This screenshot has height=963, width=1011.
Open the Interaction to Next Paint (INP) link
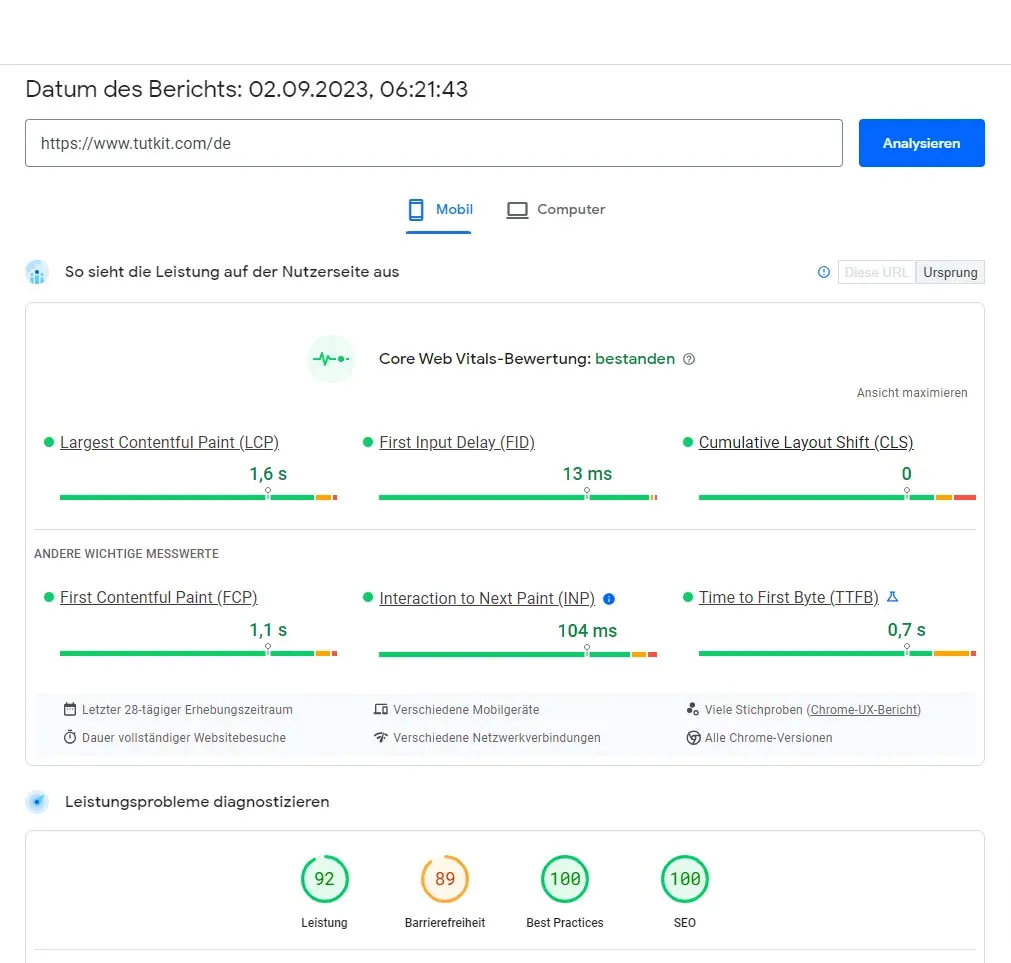coord(487,598)
